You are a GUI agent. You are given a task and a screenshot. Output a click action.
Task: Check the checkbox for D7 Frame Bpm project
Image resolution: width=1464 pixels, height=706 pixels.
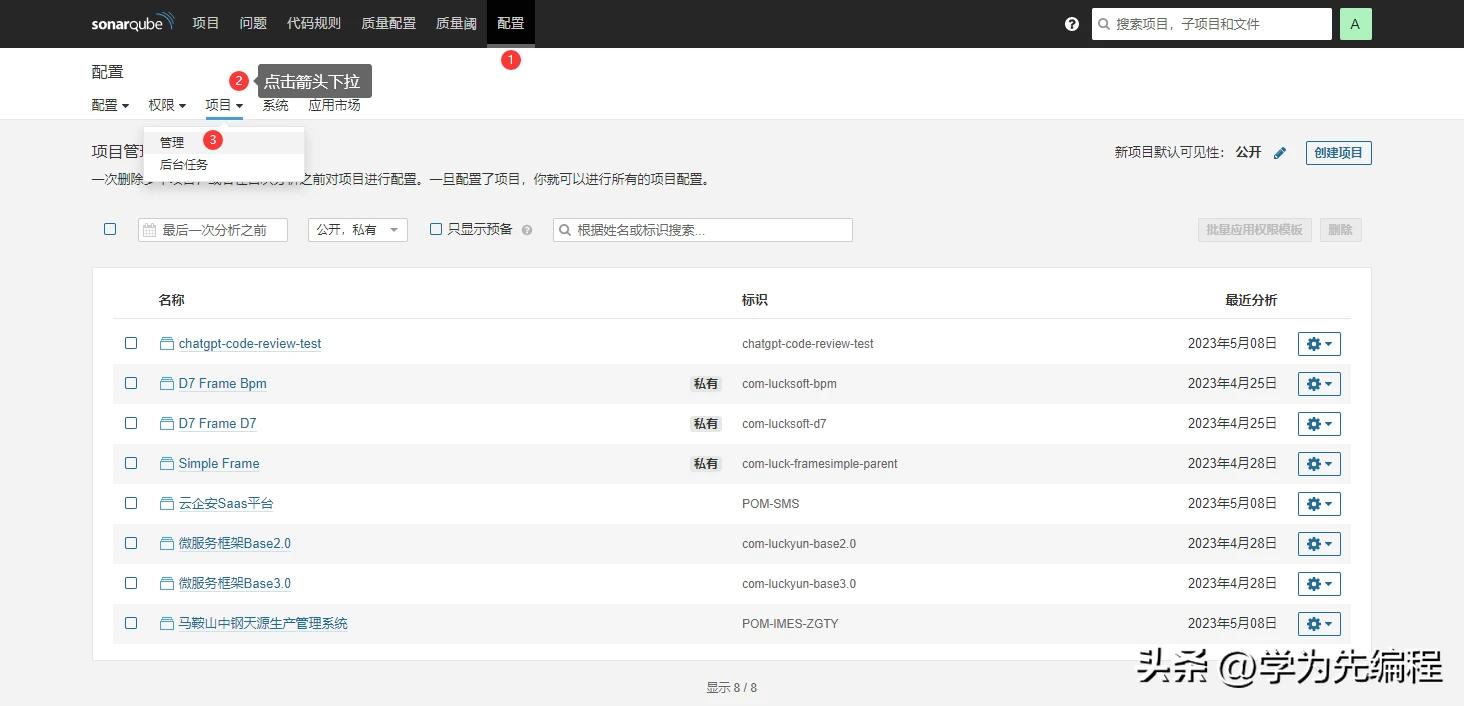131,383
